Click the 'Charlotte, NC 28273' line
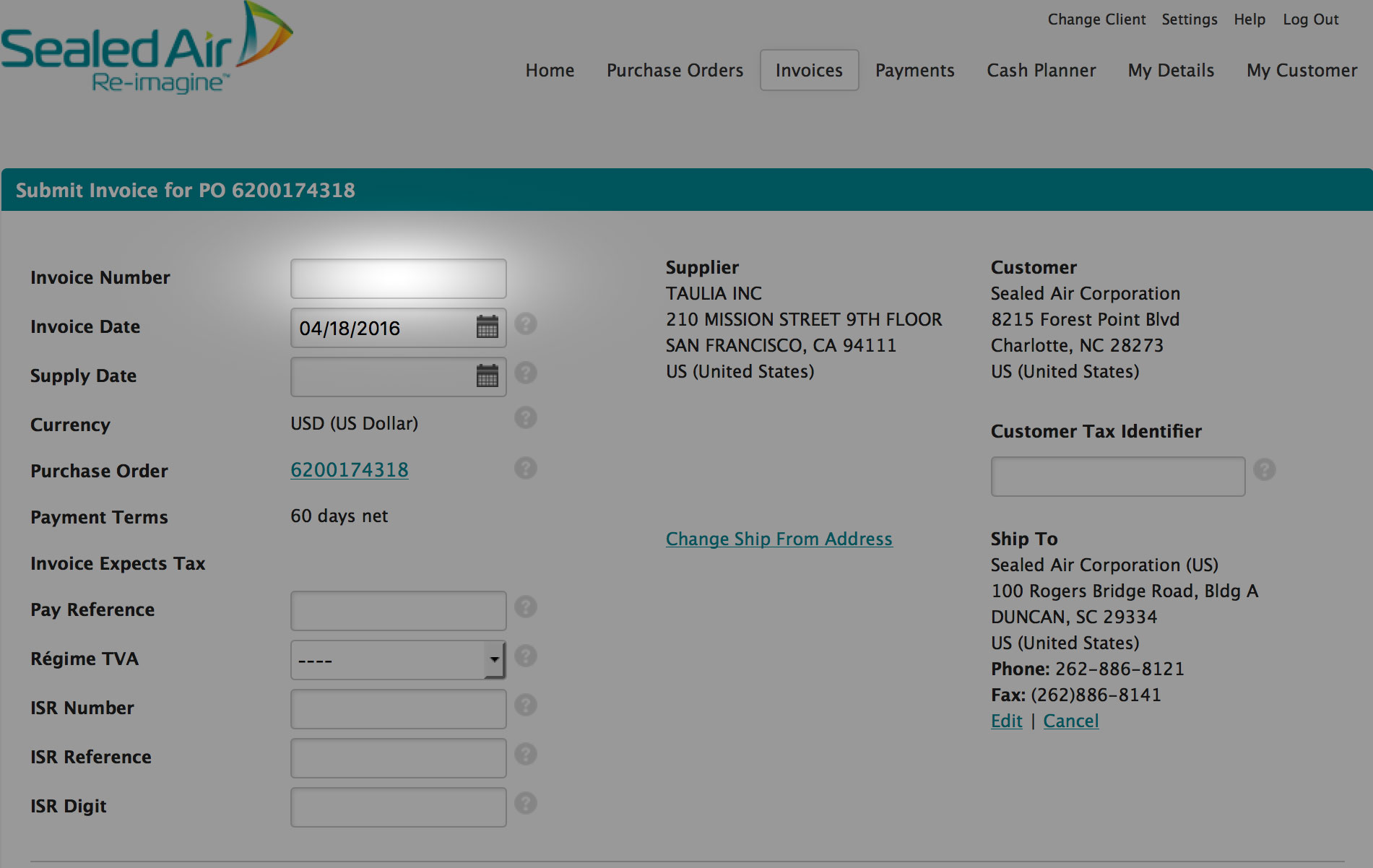This screenshot has height=868, width=1373. tap(1077, 345)
